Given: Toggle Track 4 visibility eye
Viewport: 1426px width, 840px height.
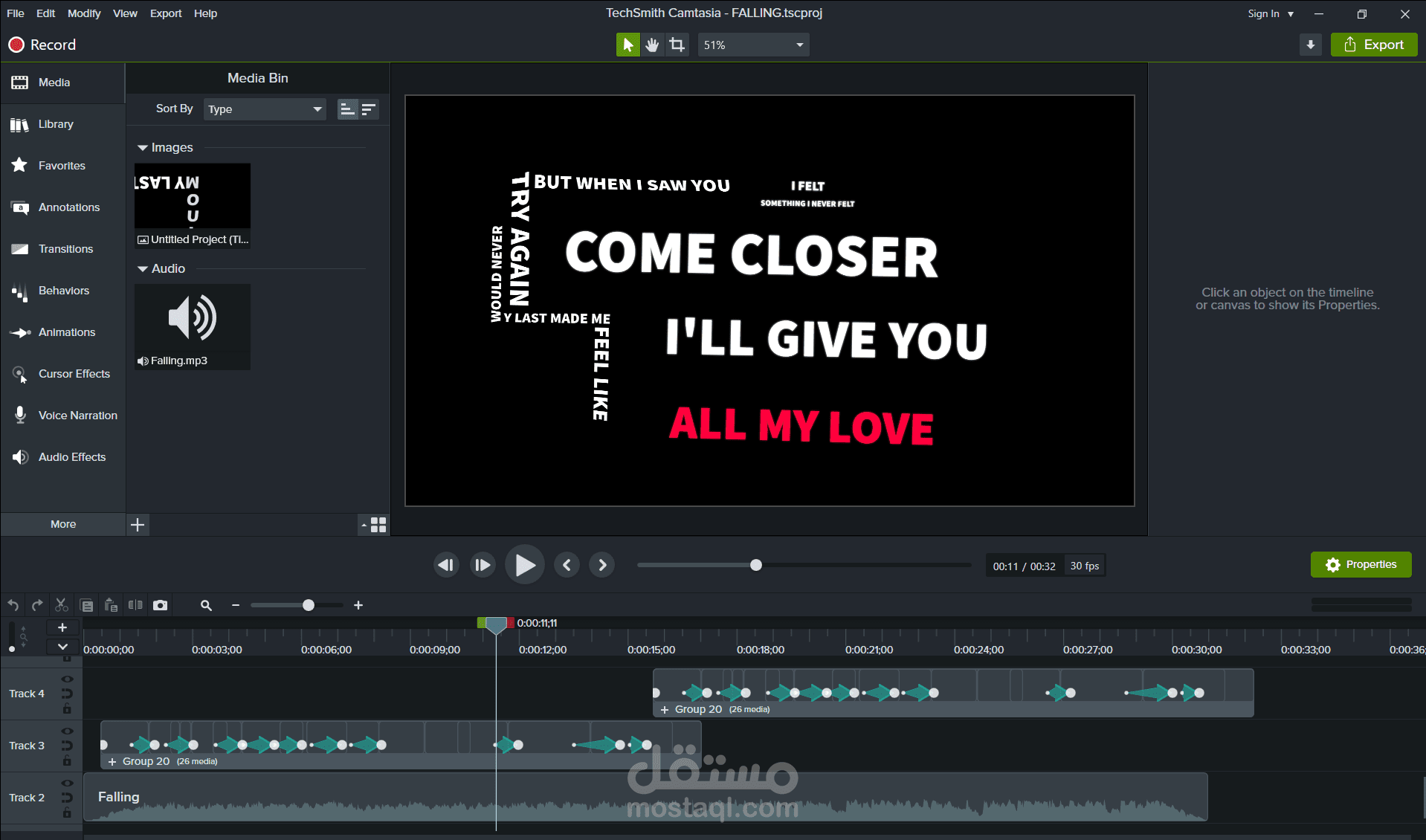Looking at the screenshot, I should pos(67,679).
